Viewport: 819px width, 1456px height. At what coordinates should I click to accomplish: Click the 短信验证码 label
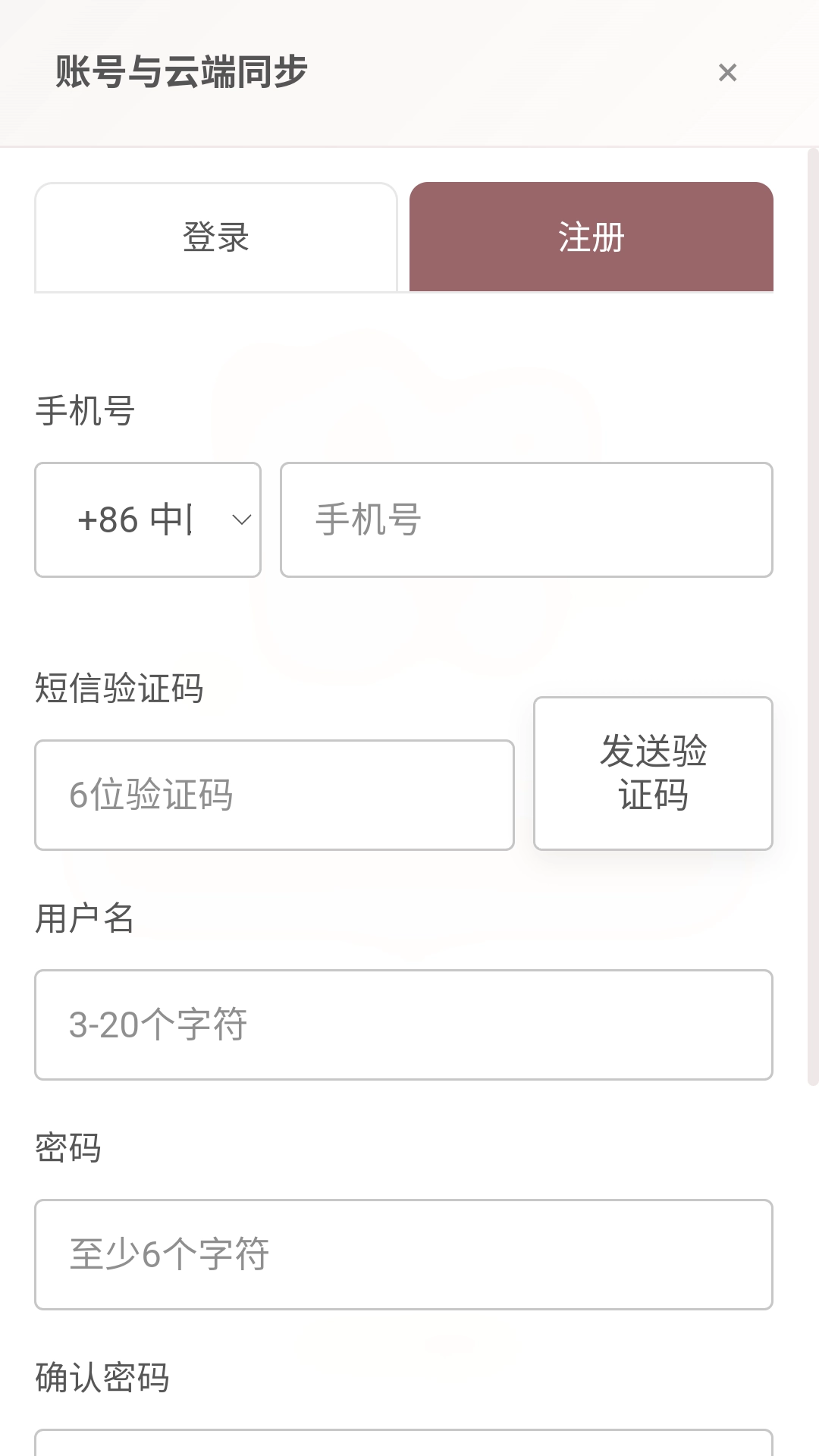click(119, 689)
